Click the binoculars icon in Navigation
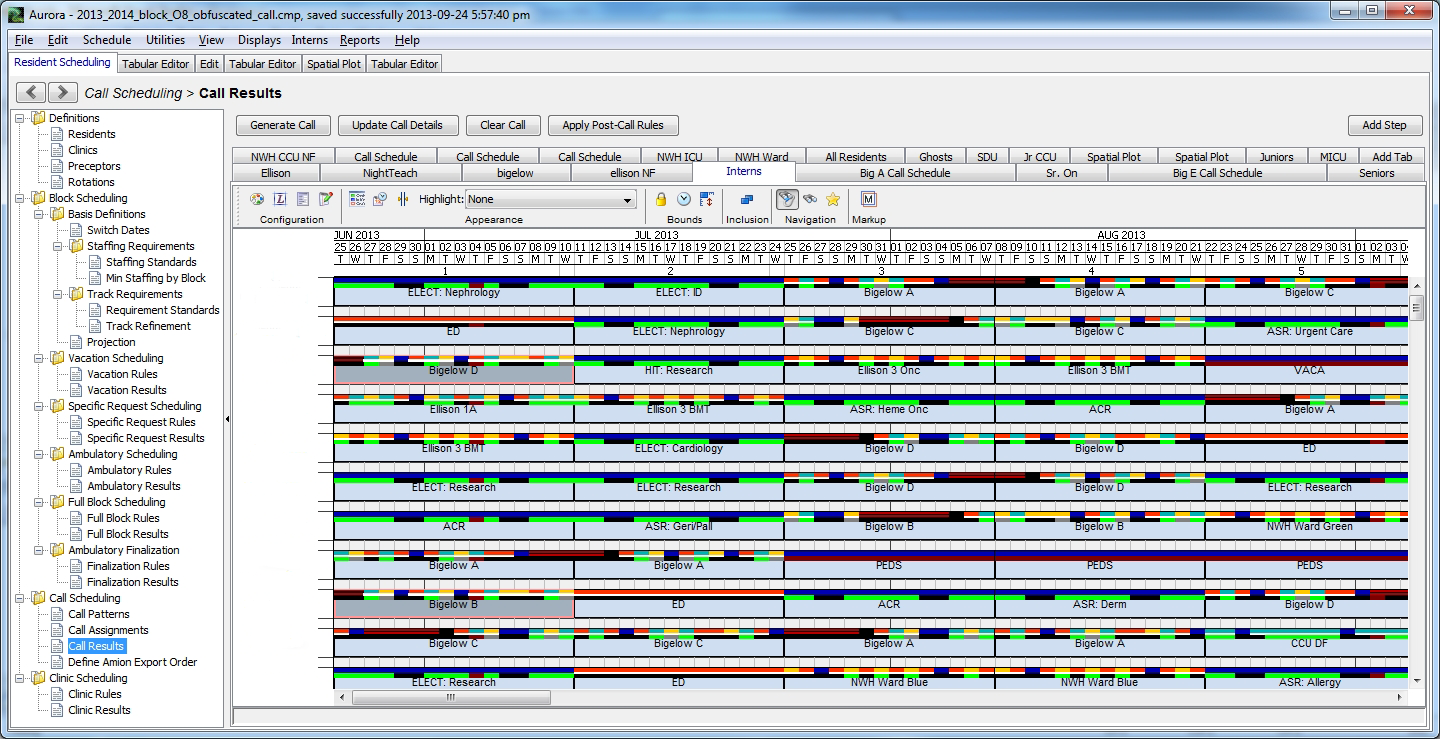The image size is (1440, 739). [810, 199]
